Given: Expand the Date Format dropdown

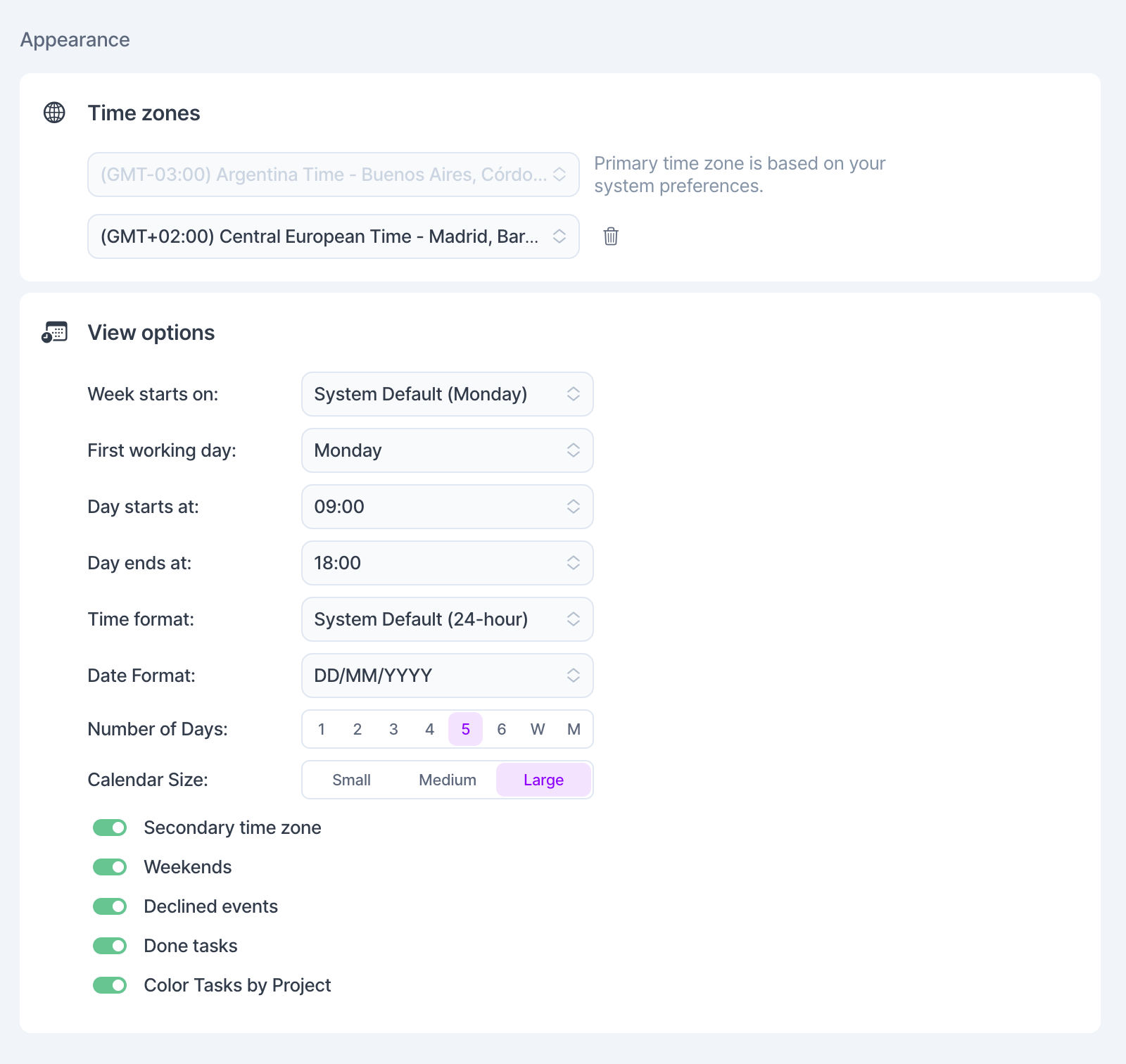Looking at the screenshot, I should click(x=447, y=676).
